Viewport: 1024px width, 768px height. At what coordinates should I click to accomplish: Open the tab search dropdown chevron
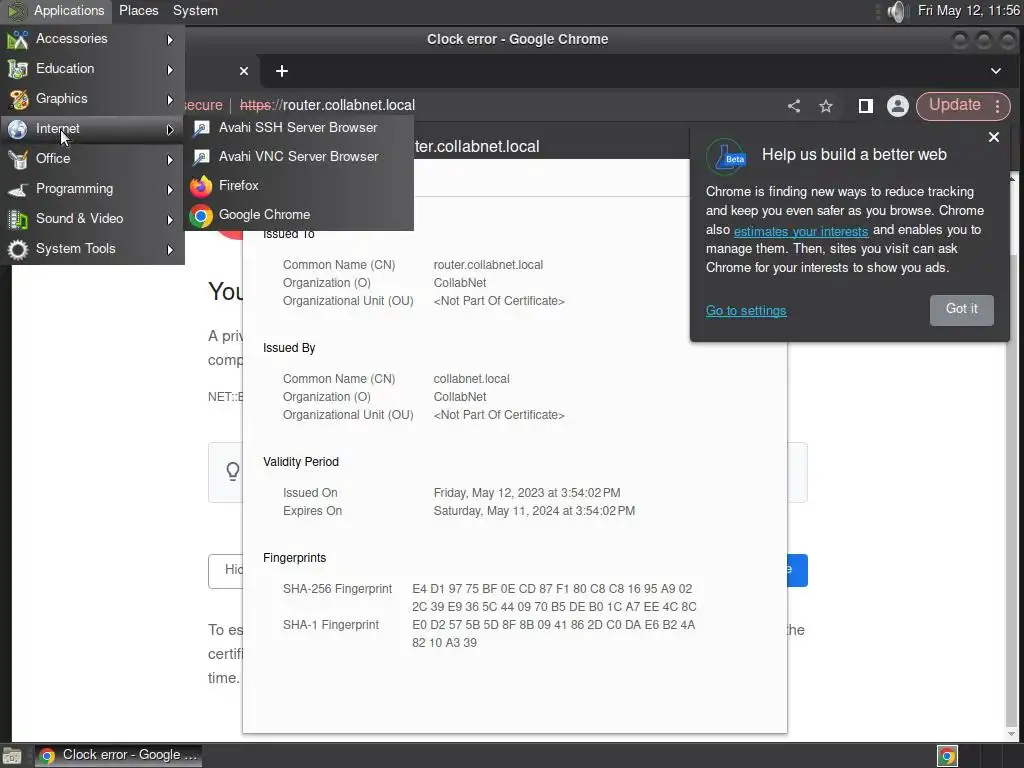click(995, 71)
